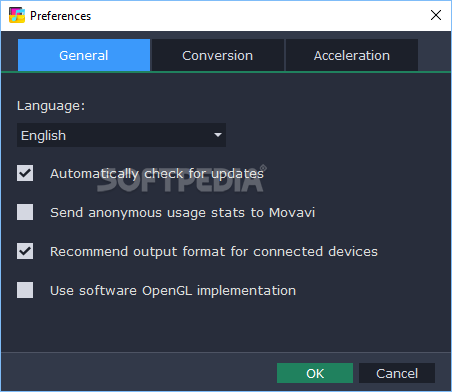The width and height of the screenshot is (452, 392).
Task: Select the Acceleration tab
Action: (x=352, y=55)
